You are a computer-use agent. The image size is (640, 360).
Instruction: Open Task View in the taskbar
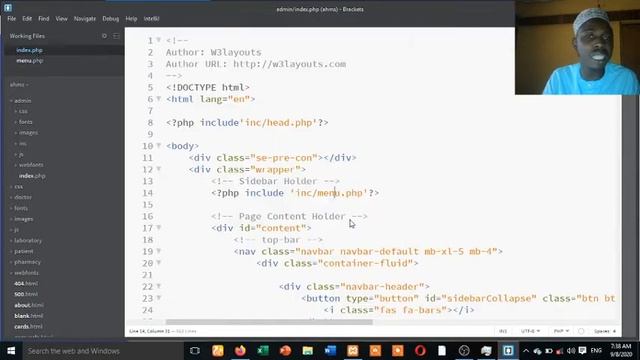point(195,351)
